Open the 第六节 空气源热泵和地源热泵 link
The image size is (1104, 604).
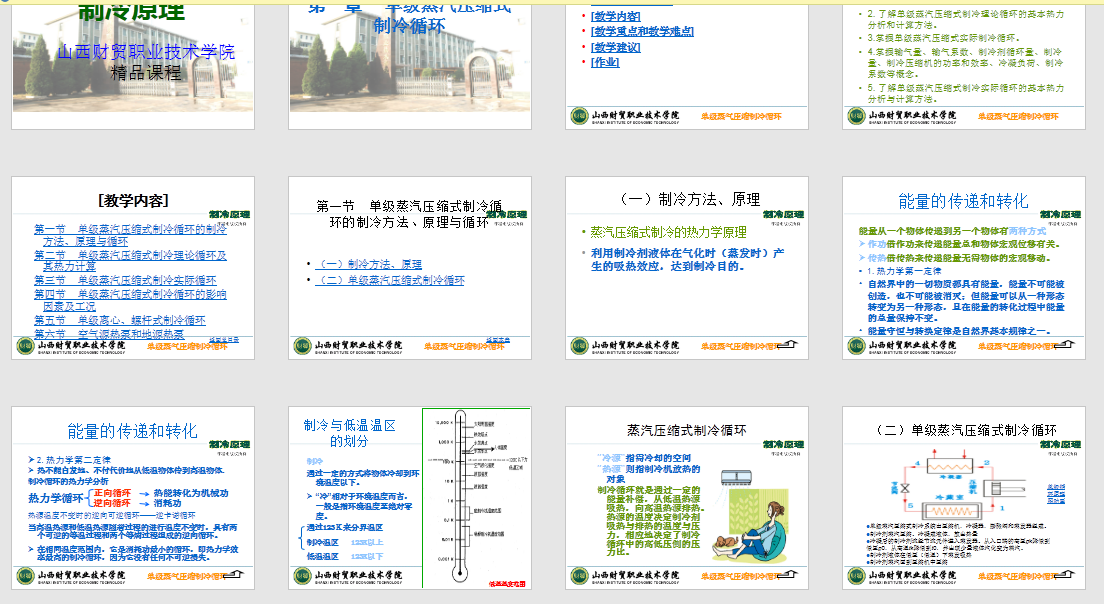point(109,334)
